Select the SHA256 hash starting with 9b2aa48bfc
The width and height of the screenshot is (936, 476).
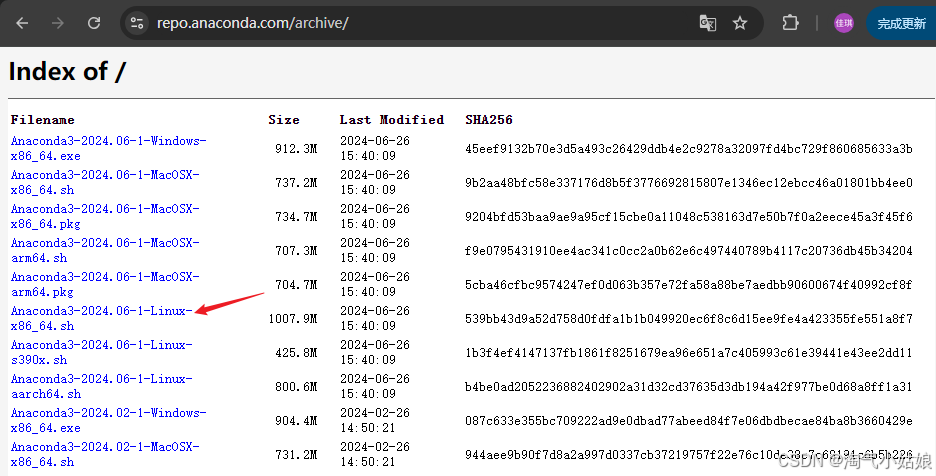(689, 182)
